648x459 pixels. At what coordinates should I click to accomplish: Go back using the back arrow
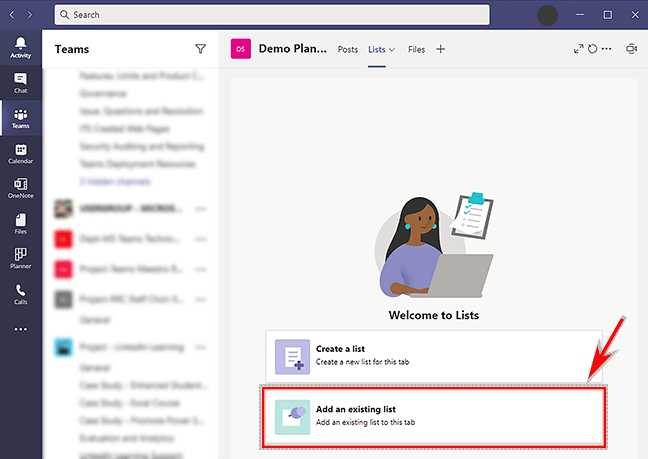pos(11,15)
